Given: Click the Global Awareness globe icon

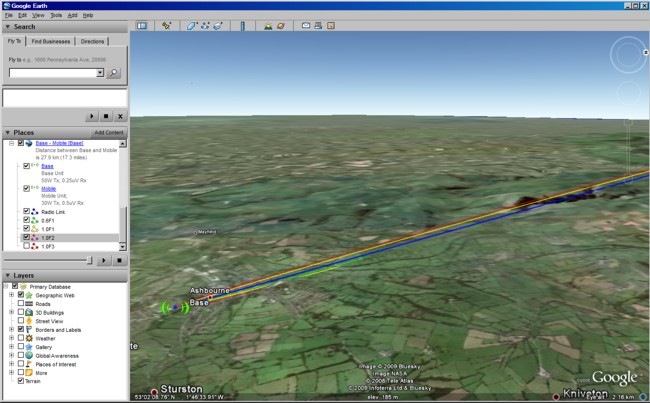Looking at the screenshot, I should (x=29, y=356).
